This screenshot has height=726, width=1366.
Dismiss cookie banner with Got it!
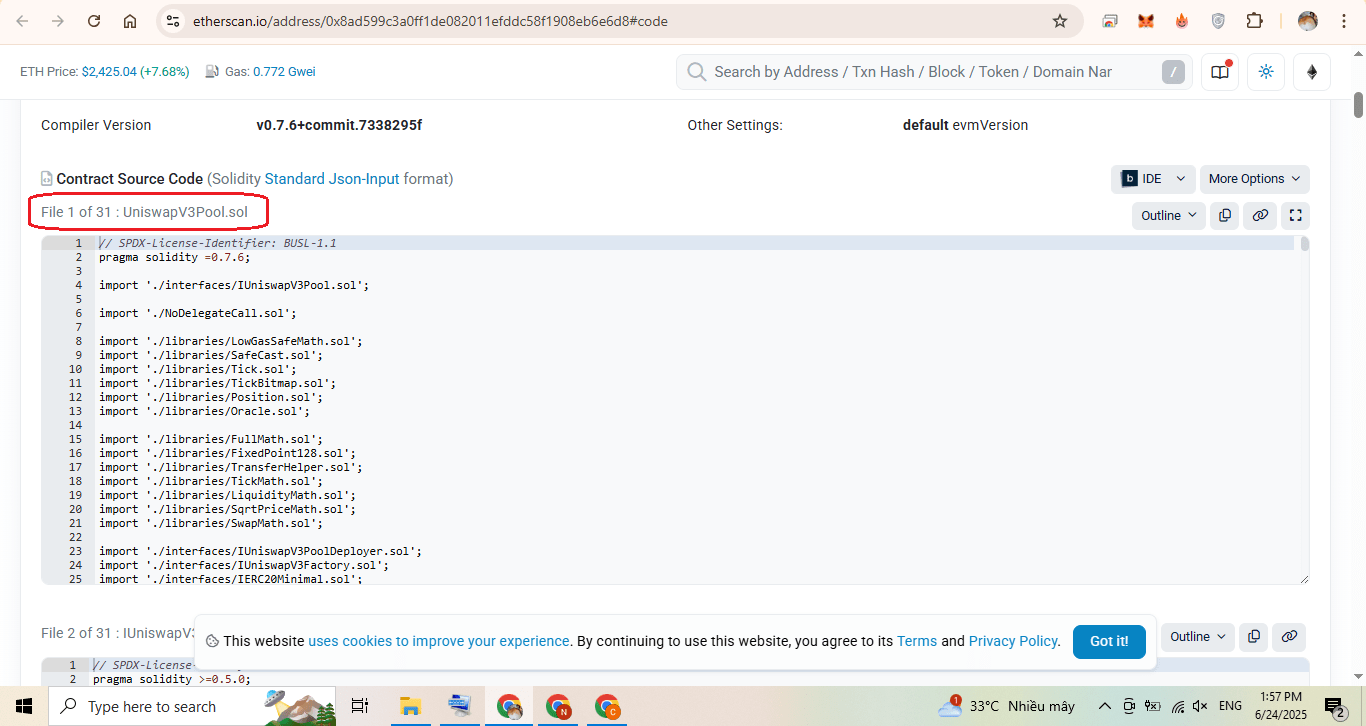click(1109, 641)
